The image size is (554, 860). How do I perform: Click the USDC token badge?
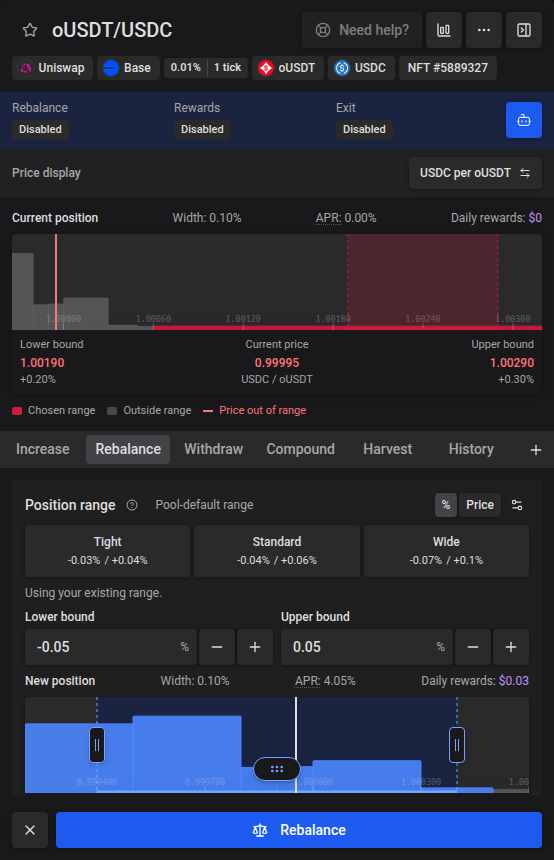tap(361, 68)
